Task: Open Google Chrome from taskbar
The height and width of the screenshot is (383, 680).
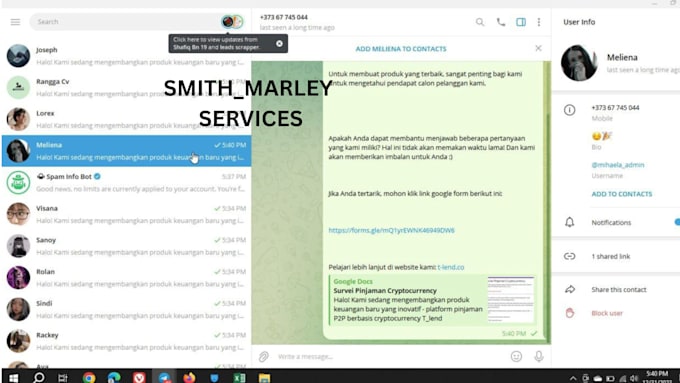Action: [x=89, y=377]
